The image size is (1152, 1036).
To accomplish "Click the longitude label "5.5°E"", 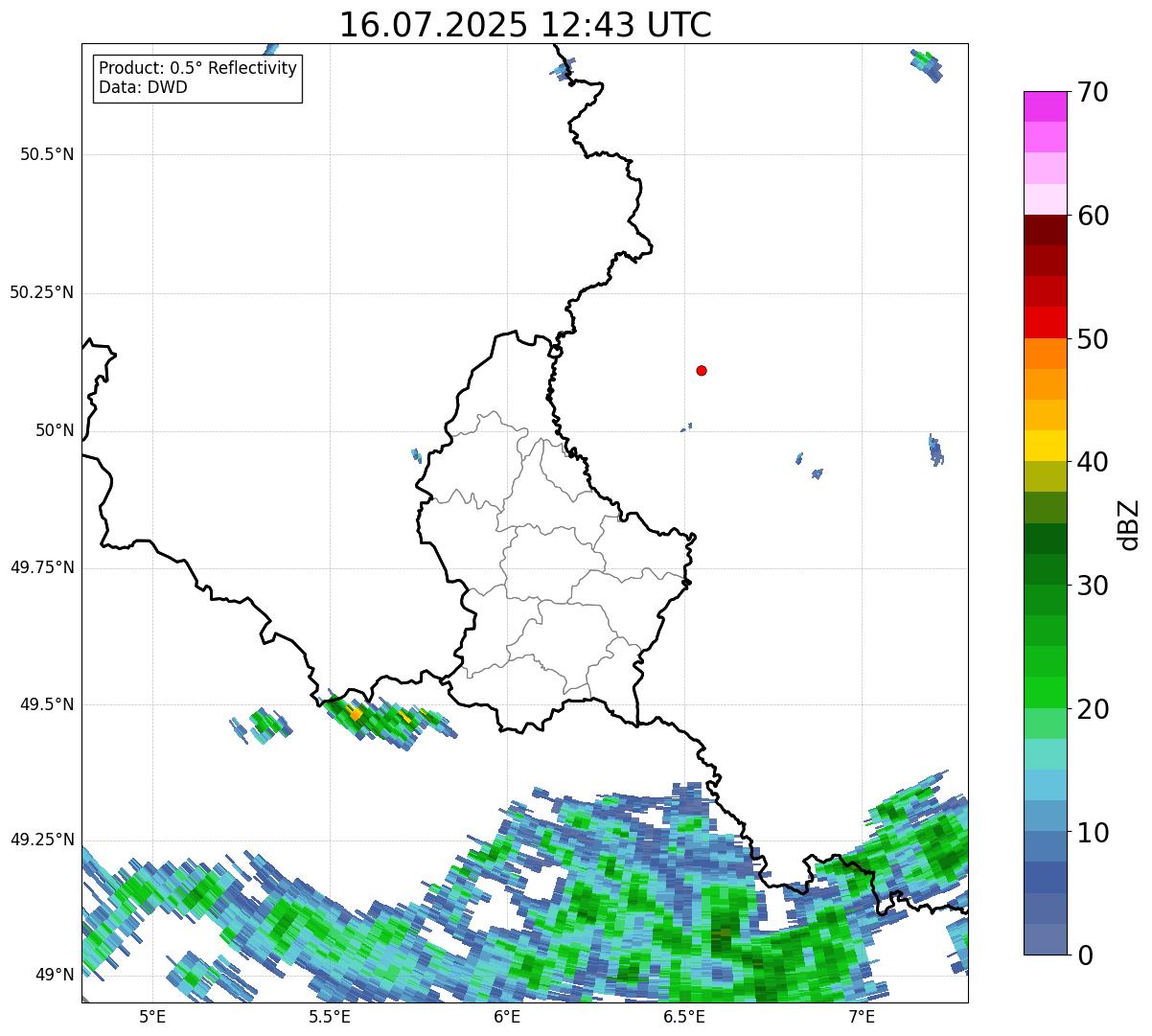I will tap(330, 1017).
